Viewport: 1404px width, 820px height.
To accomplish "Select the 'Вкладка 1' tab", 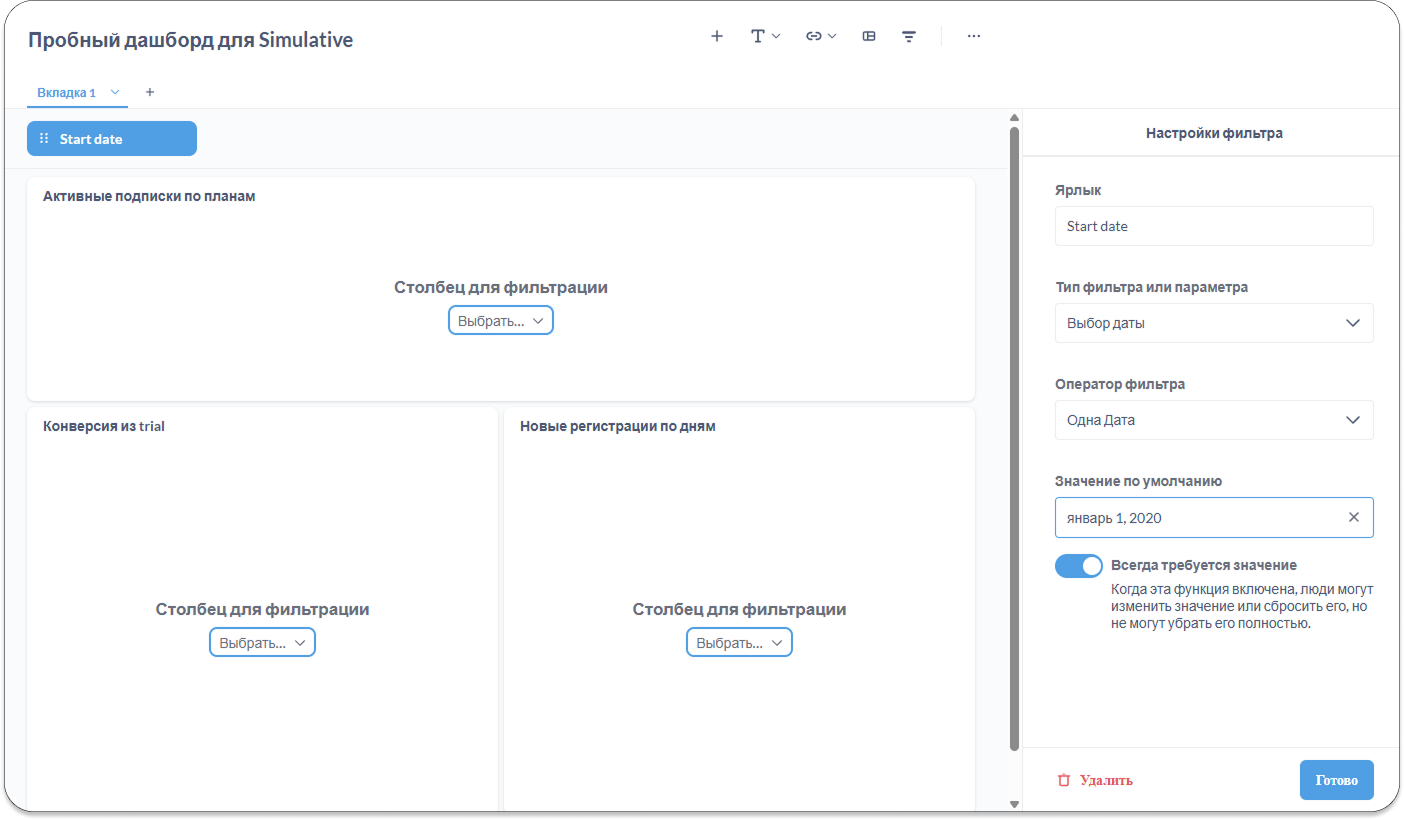I will [x=66, y=93].
